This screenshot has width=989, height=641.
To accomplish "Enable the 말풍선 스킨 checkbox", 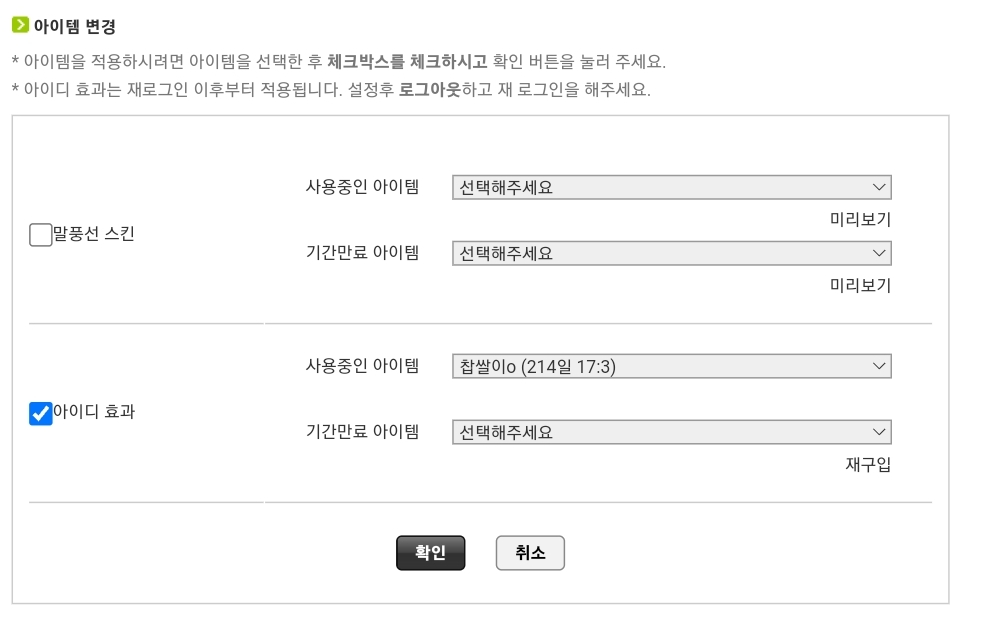I will point(41,235).
